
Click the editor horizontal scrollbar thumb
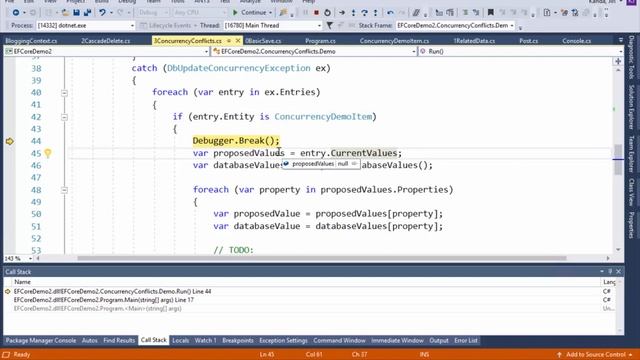322,258
